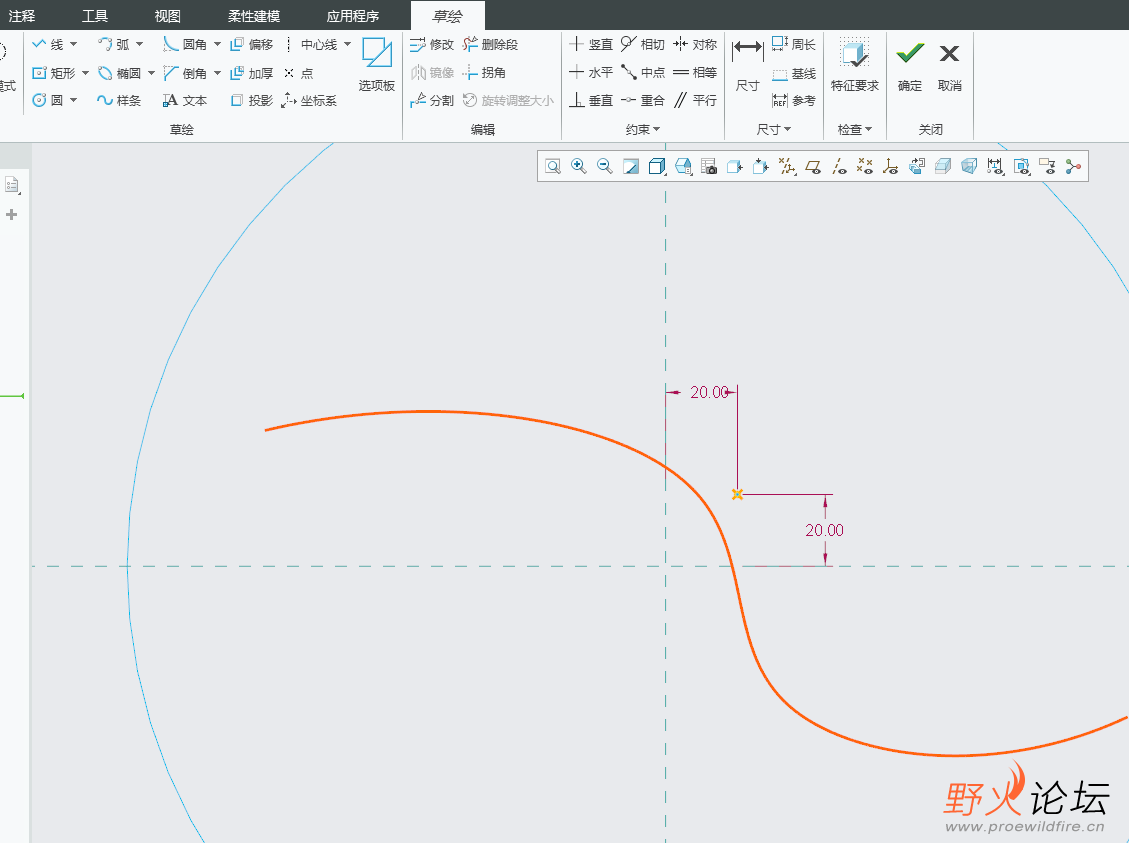Toggle axis display in graphics toolbar
Screen dimensions: 1129x843
[x=839, y=167]
